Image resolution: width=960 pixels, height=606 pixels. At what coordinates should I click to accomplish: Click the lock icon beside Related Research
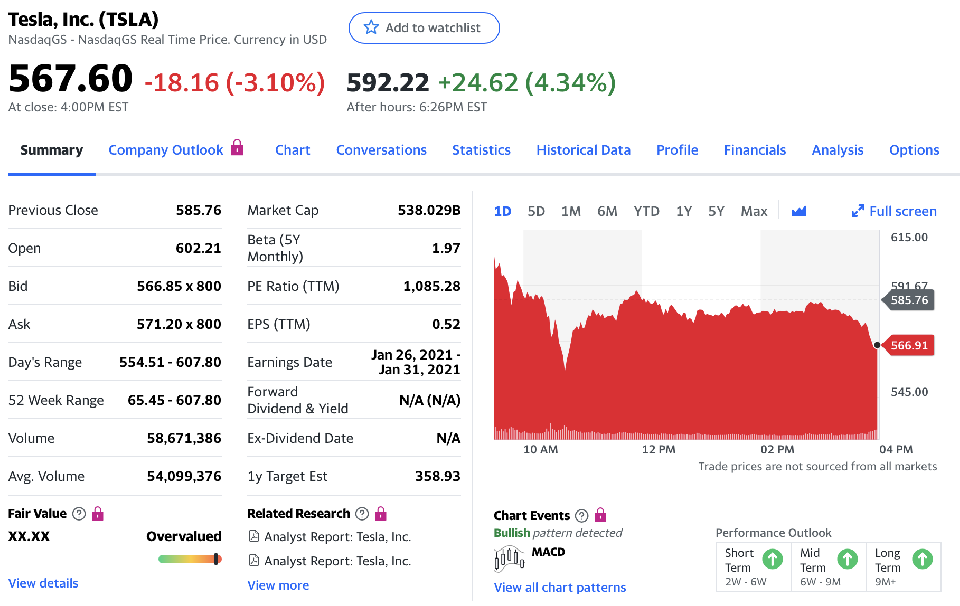pos(380,514)
